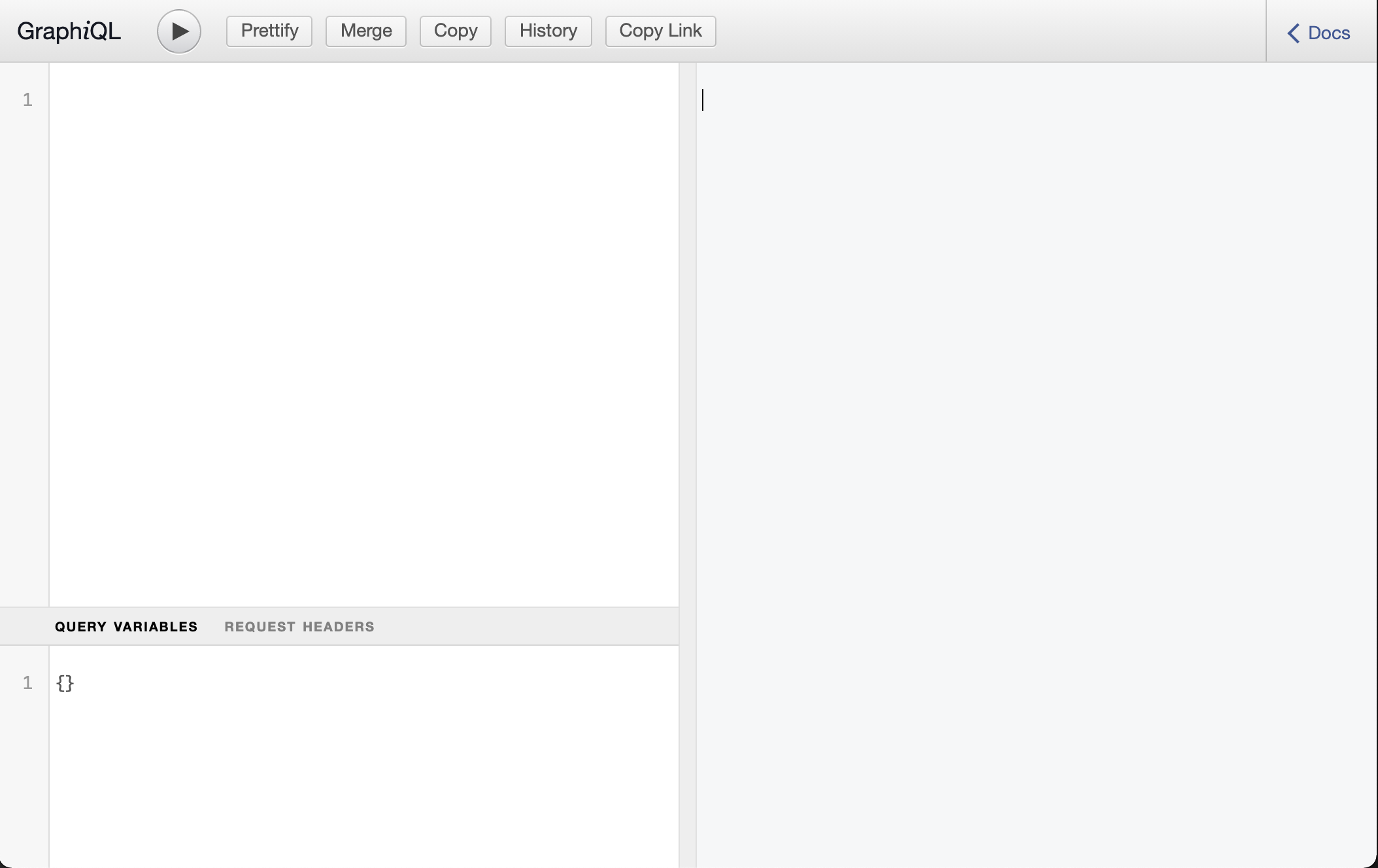Click empty toolbar area right of Copy Link
This screenshot has width=1378, height=868.
981,31
